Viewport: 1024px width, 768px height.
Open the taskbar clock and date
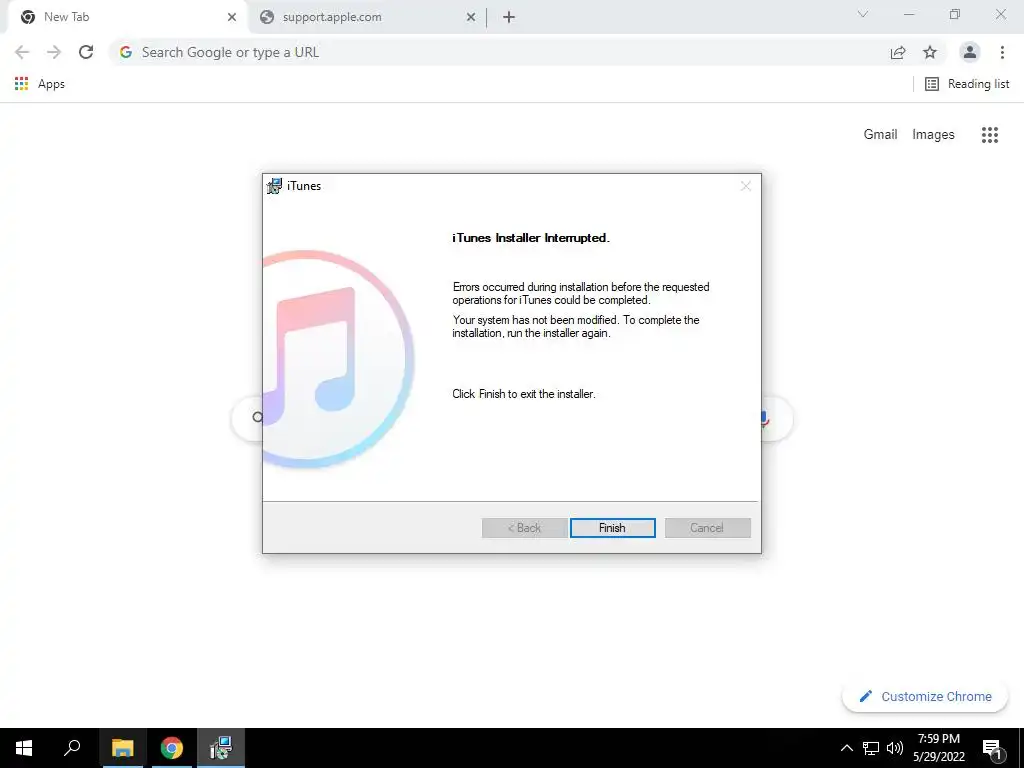[x=939, y=748]
